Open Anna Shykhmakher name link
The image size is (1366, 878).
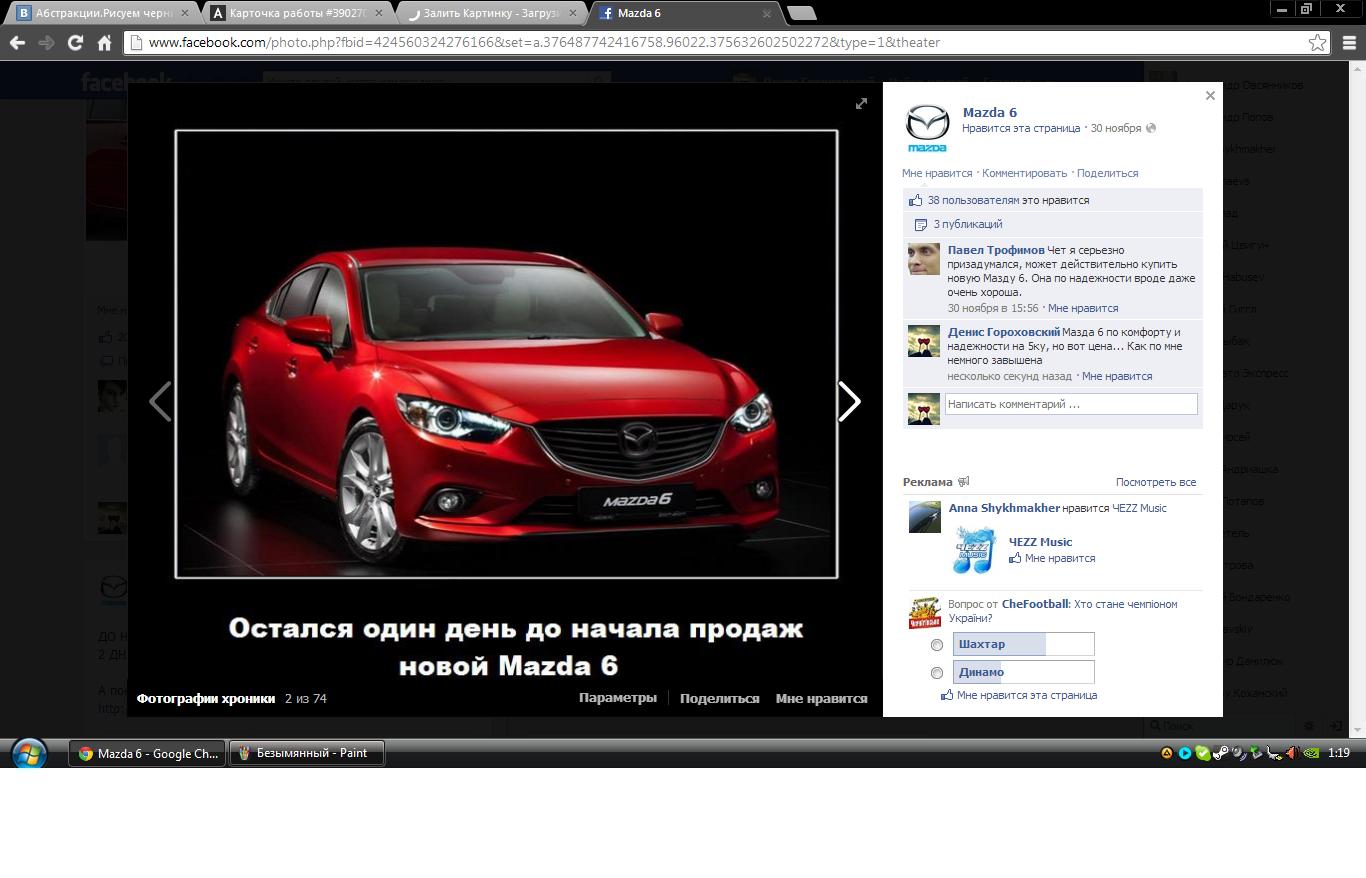[x=1004, y=508]
